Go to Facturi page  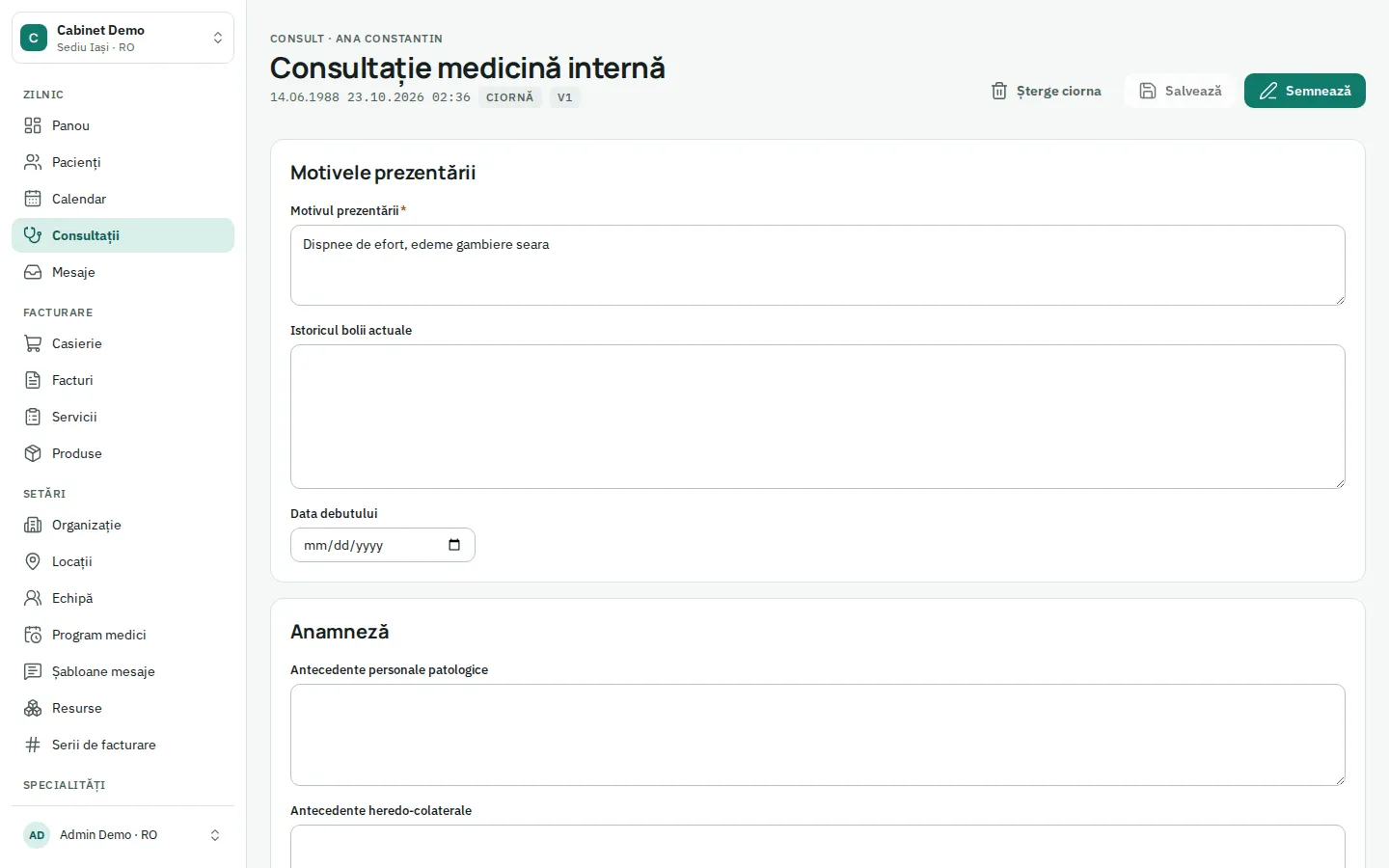[x=123, y=380]
